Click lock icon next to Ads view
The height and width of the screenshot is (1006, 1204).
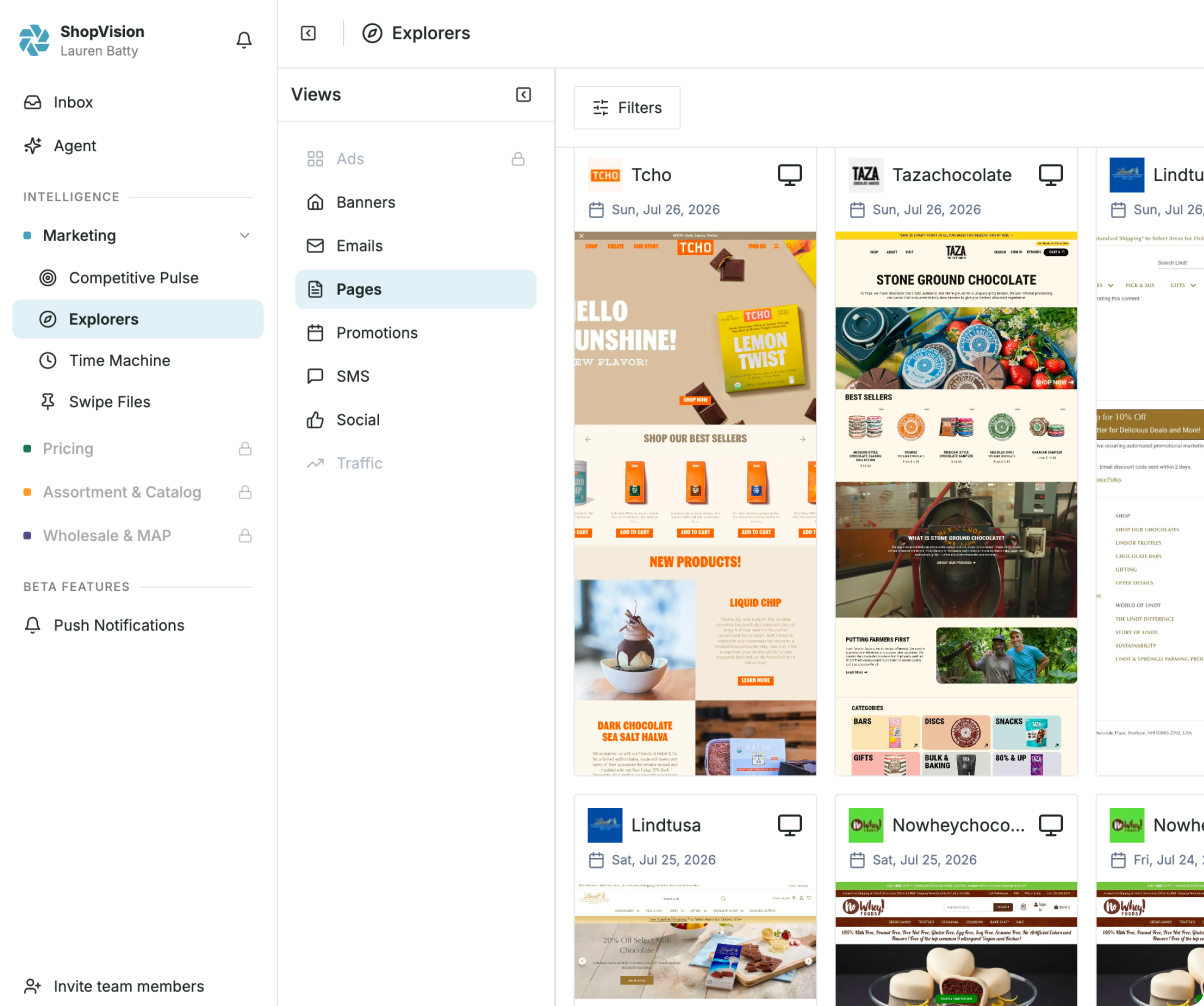pyautogui.click(x=518, y=159)
